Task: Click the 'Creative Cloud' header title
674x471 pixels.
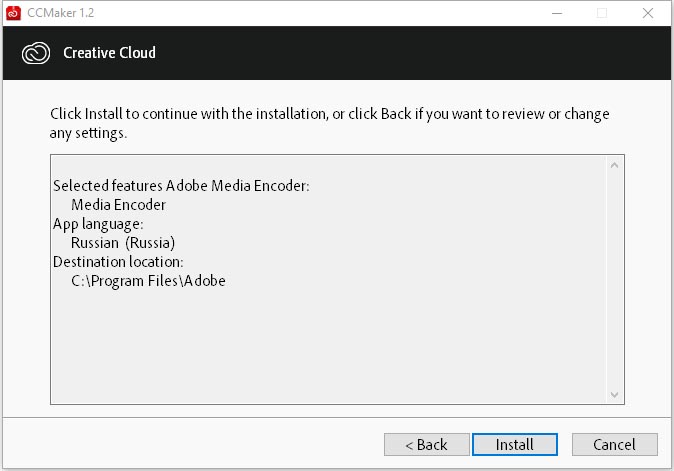Action: [110, 53]
